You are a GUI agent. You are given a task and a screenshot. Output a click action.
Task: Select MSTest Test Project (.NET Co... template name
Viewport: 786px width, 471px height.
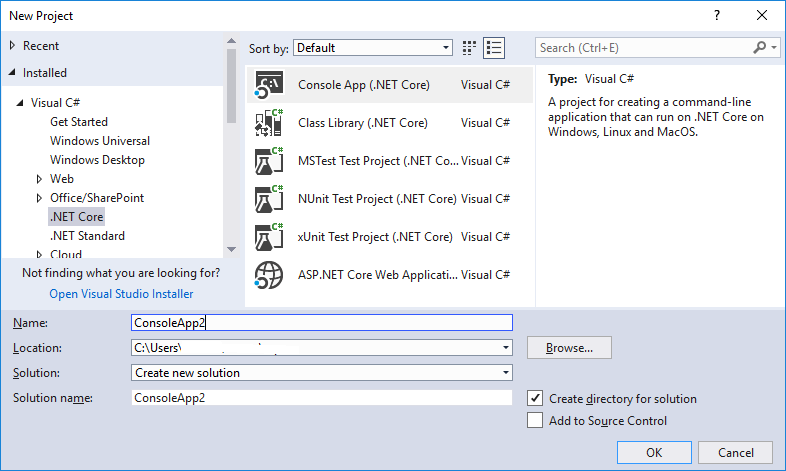click(378, 161)
